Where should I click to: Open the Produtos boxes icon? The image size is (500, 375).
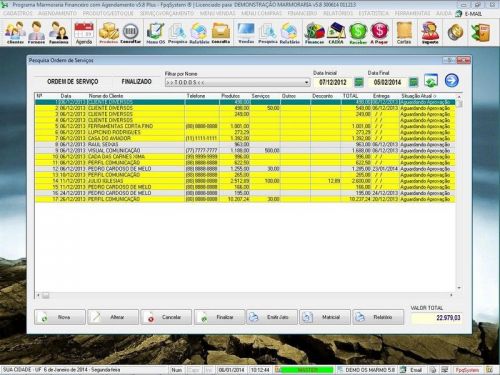[109, 32]
